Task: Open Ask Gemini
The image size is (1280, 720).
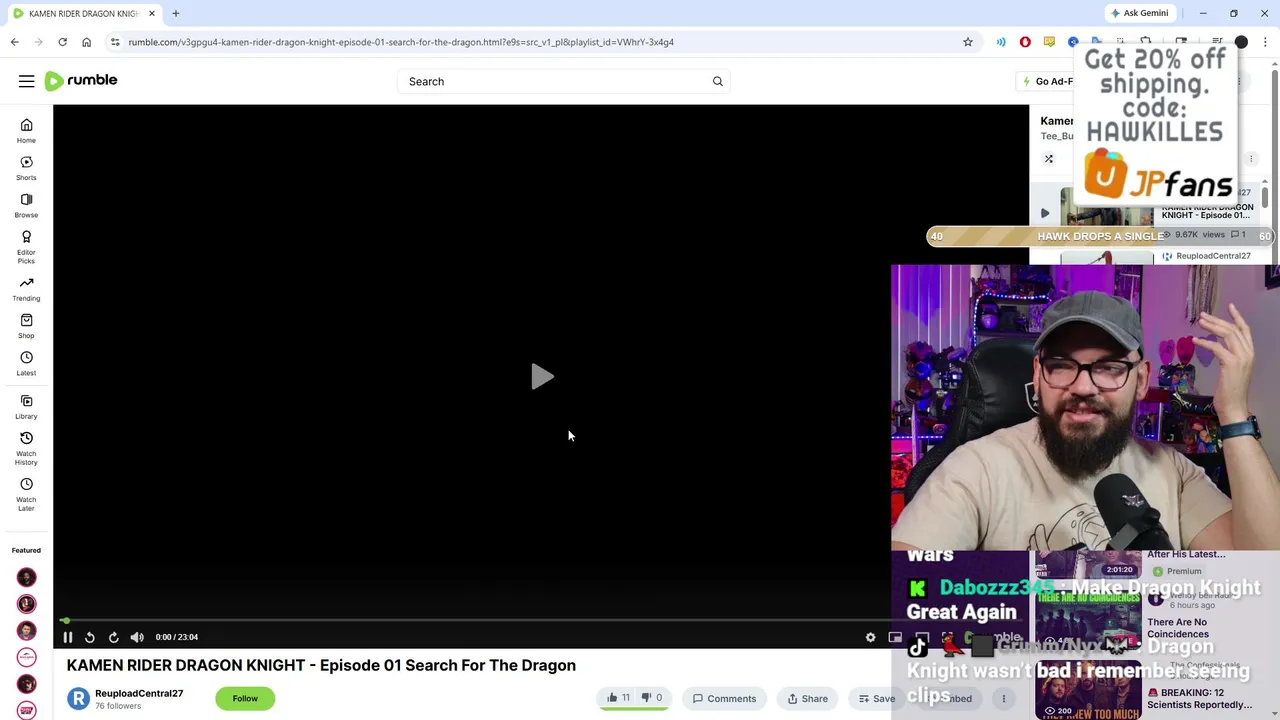Action: [1139, 13]
